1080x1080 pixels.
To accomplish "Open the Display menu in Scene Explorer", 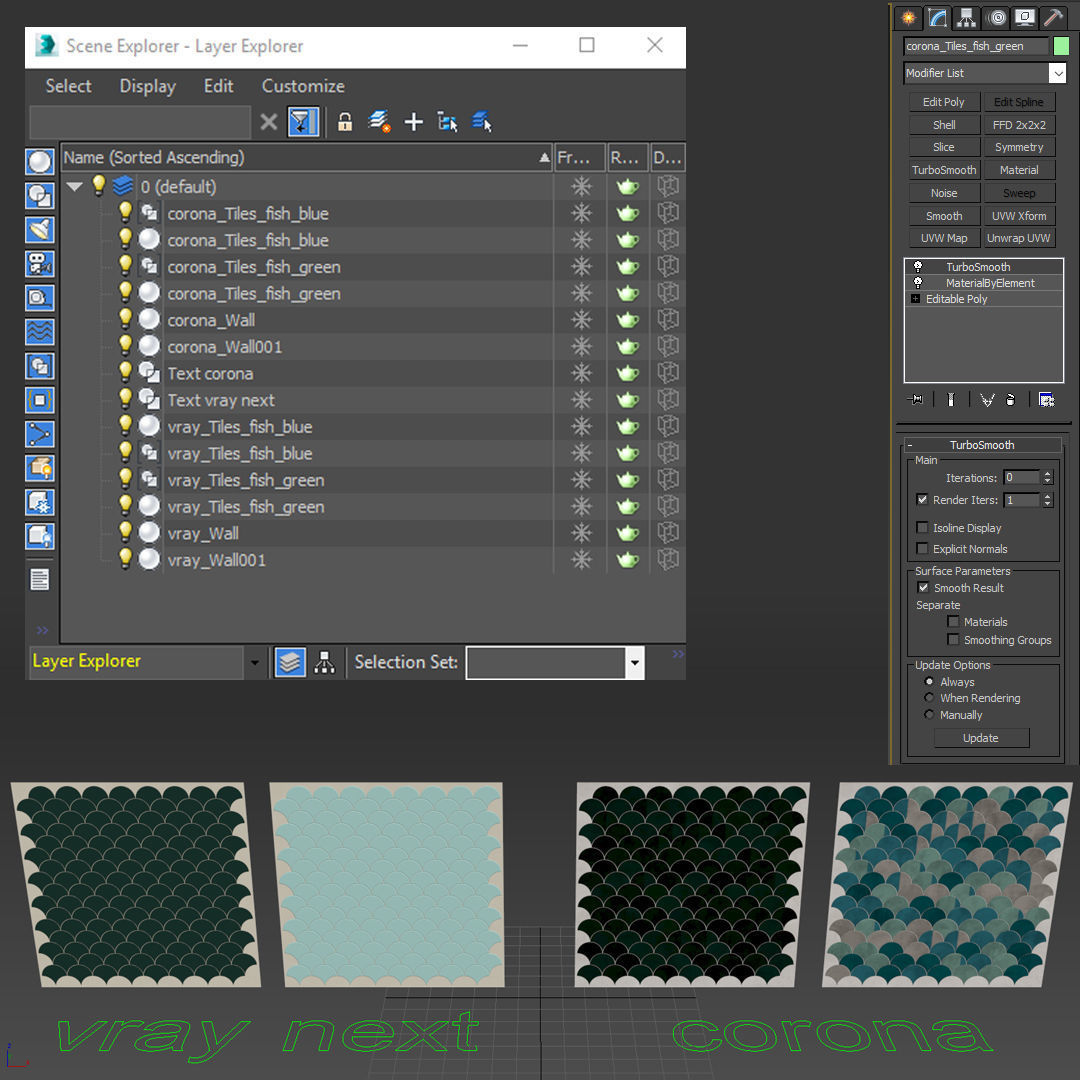I will 147,86.
